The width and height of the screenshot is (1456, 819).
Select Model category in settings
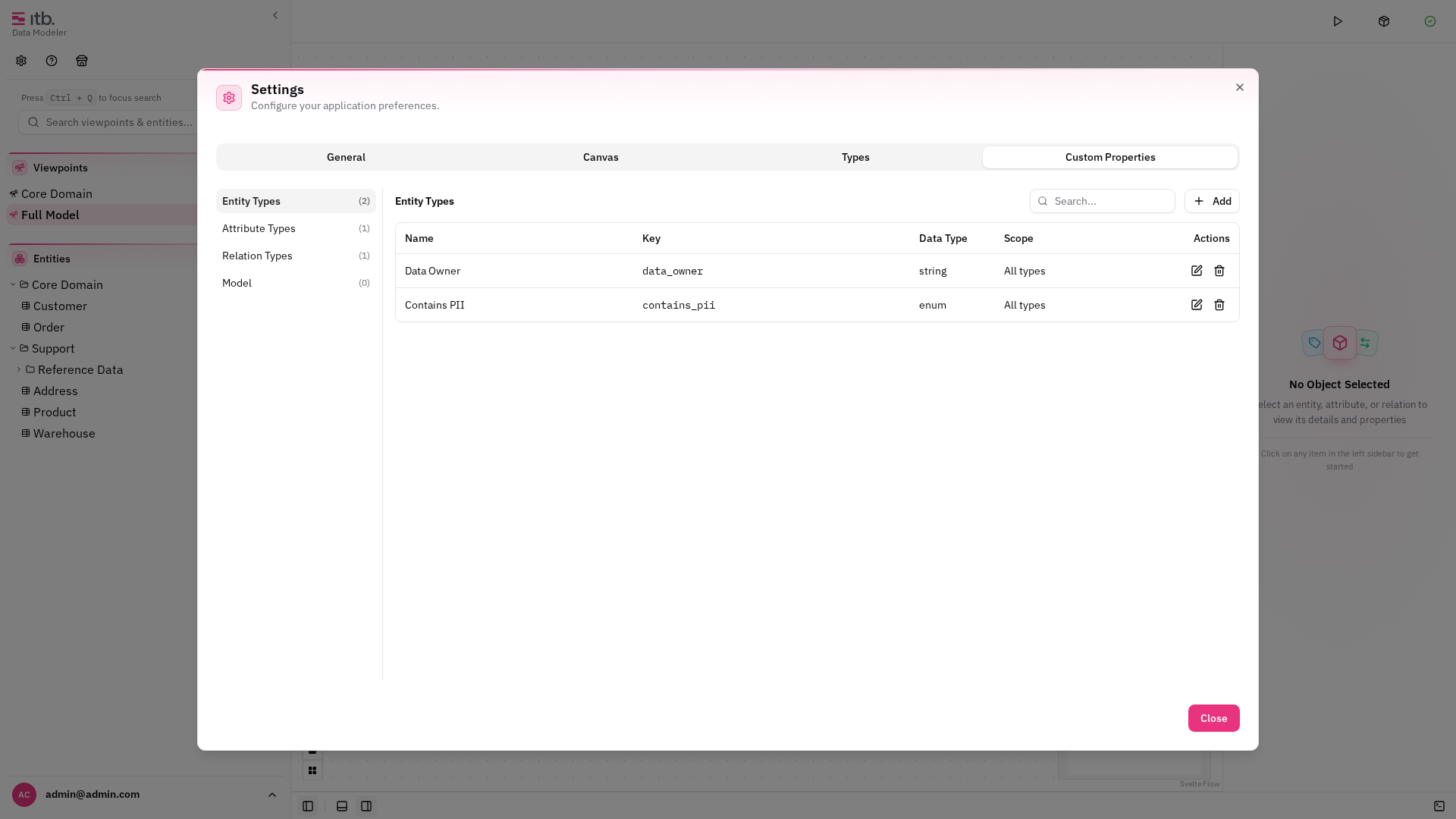pyautogui.click(x=296, y=283)
